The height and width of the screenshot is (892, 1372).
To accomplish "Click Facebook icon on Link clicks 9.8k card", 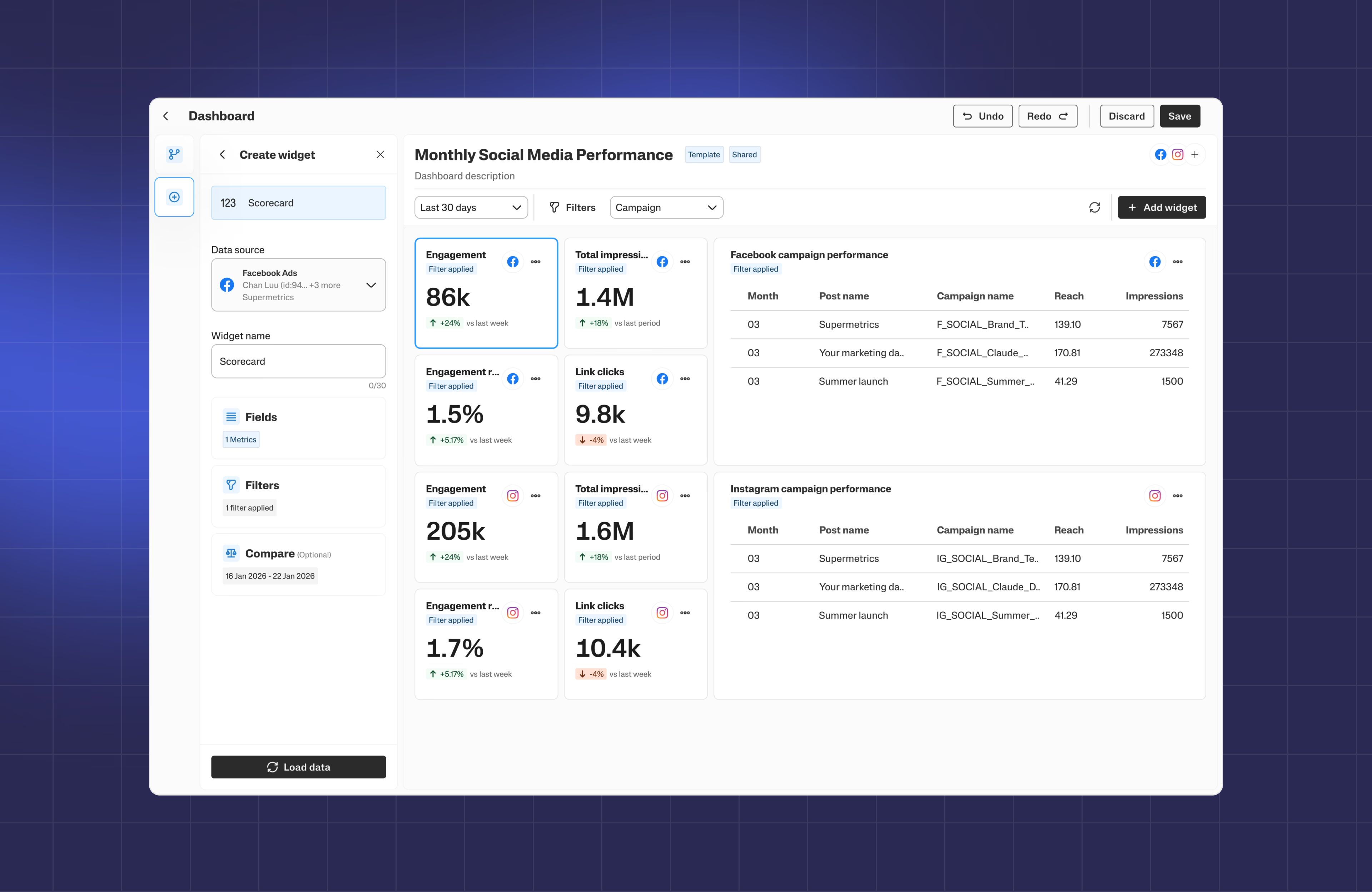I will pyautogui.click(x=662, y=379).
